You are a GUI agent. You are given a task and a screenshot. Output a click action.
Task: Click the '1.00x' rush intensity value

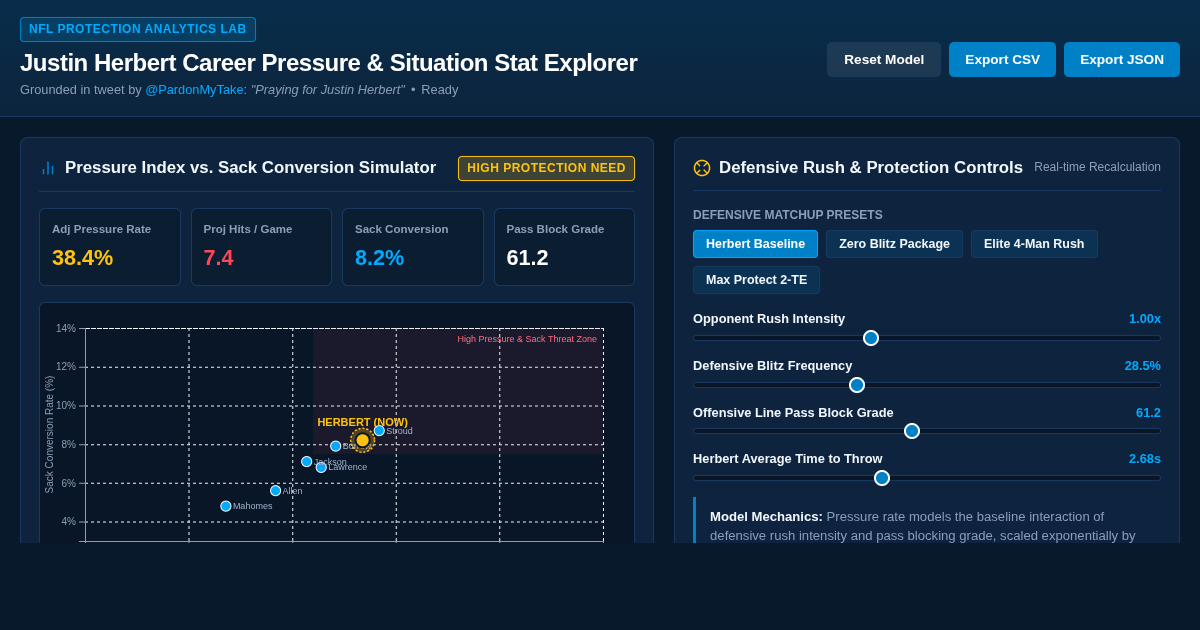tap(1145, 318)
